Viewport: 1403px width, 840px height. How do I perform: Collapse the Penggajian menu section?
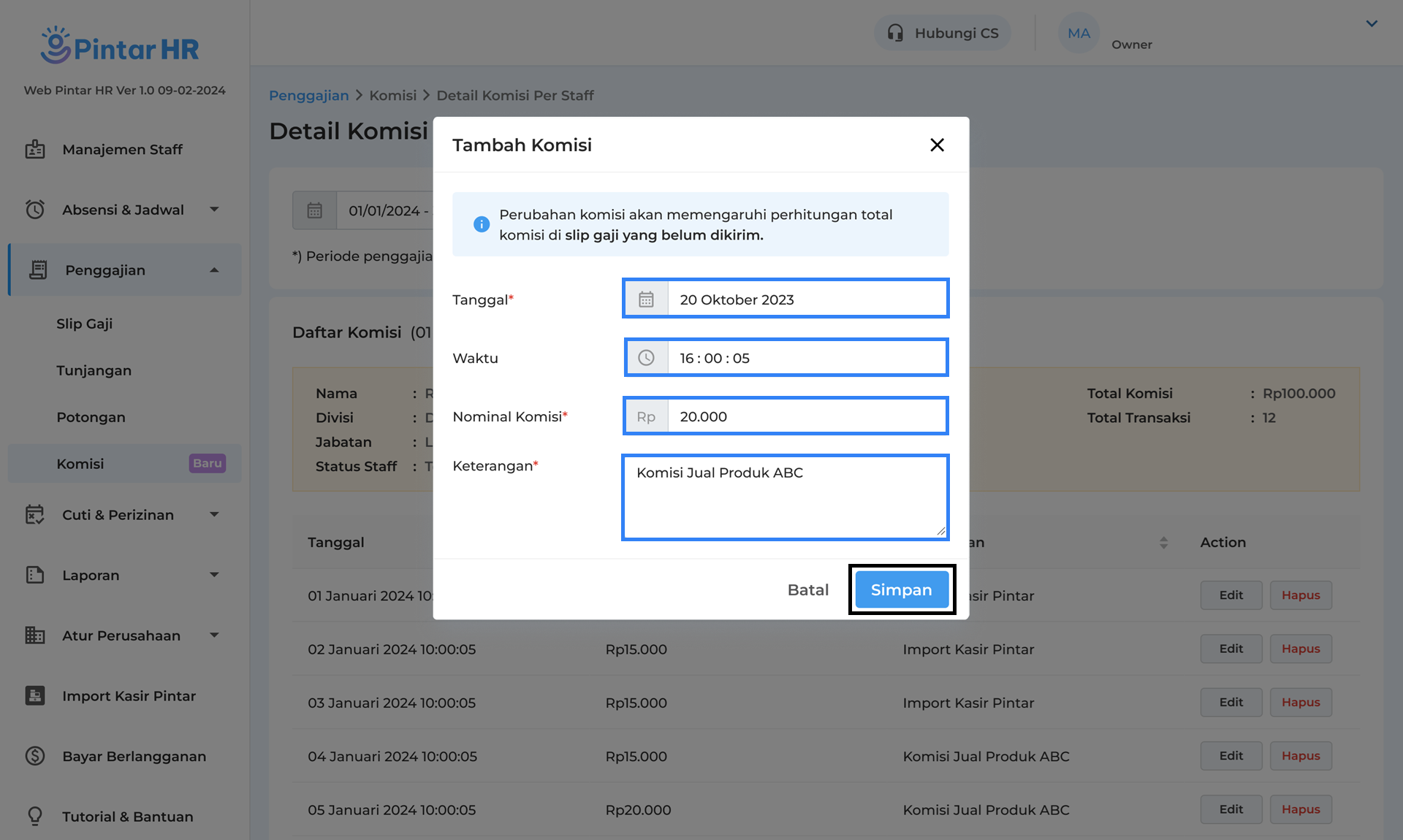pyautogui.click(x=214, y=270)
